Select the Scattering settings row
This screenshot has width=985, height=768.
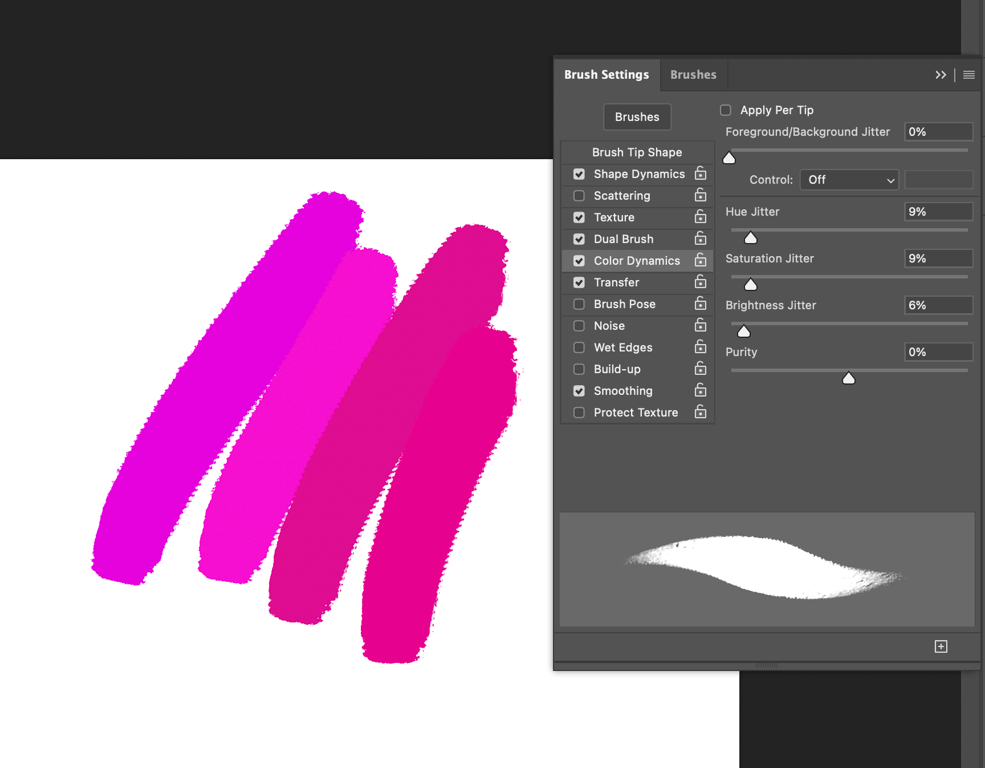click(x=637, y=196)
